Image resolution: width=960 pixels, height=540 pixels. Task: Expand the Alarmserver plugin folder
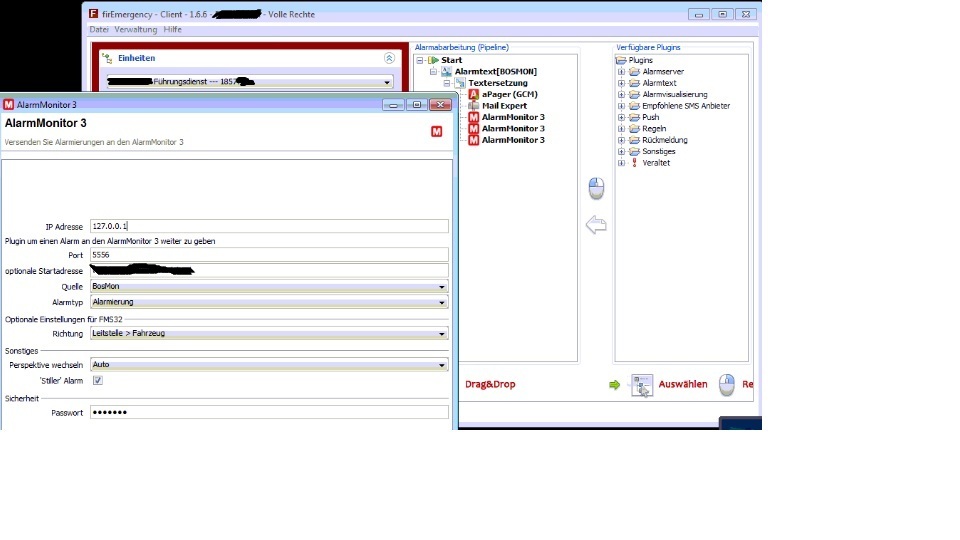(621, 72)
